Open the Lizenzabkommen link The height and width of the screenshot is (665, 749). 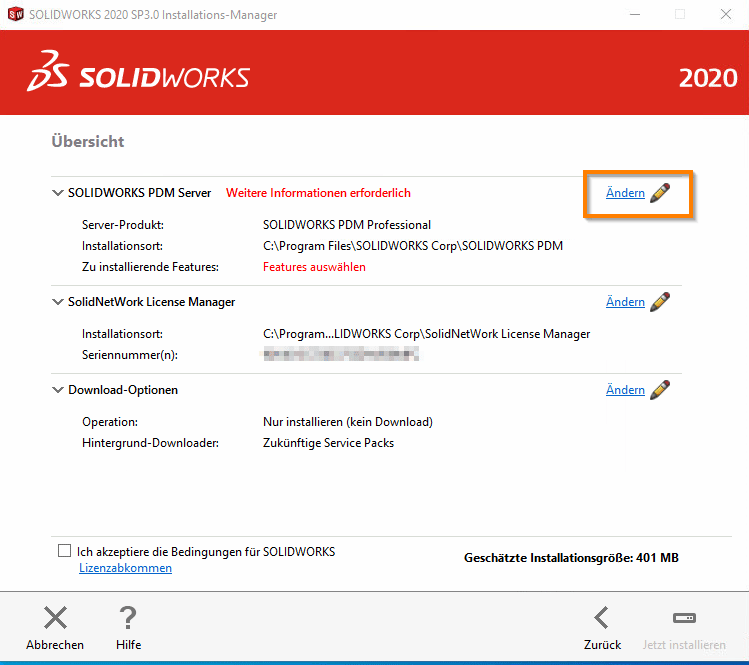(x=125, y=568)
